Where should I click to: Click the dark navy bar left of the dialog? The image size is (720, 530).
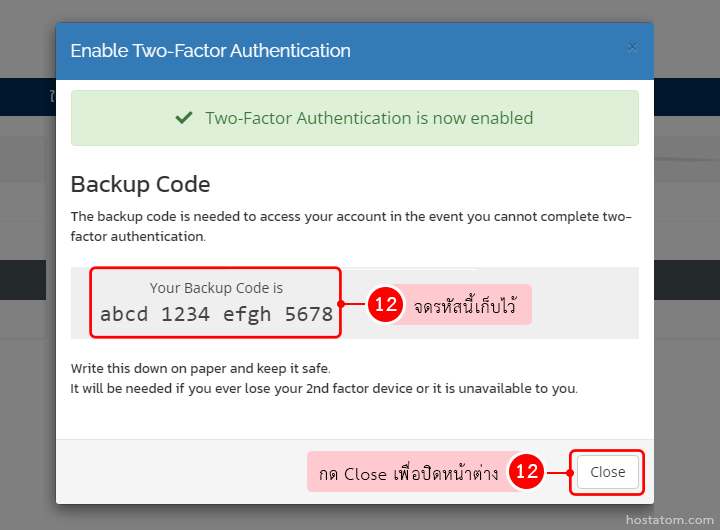click(27, 97)
